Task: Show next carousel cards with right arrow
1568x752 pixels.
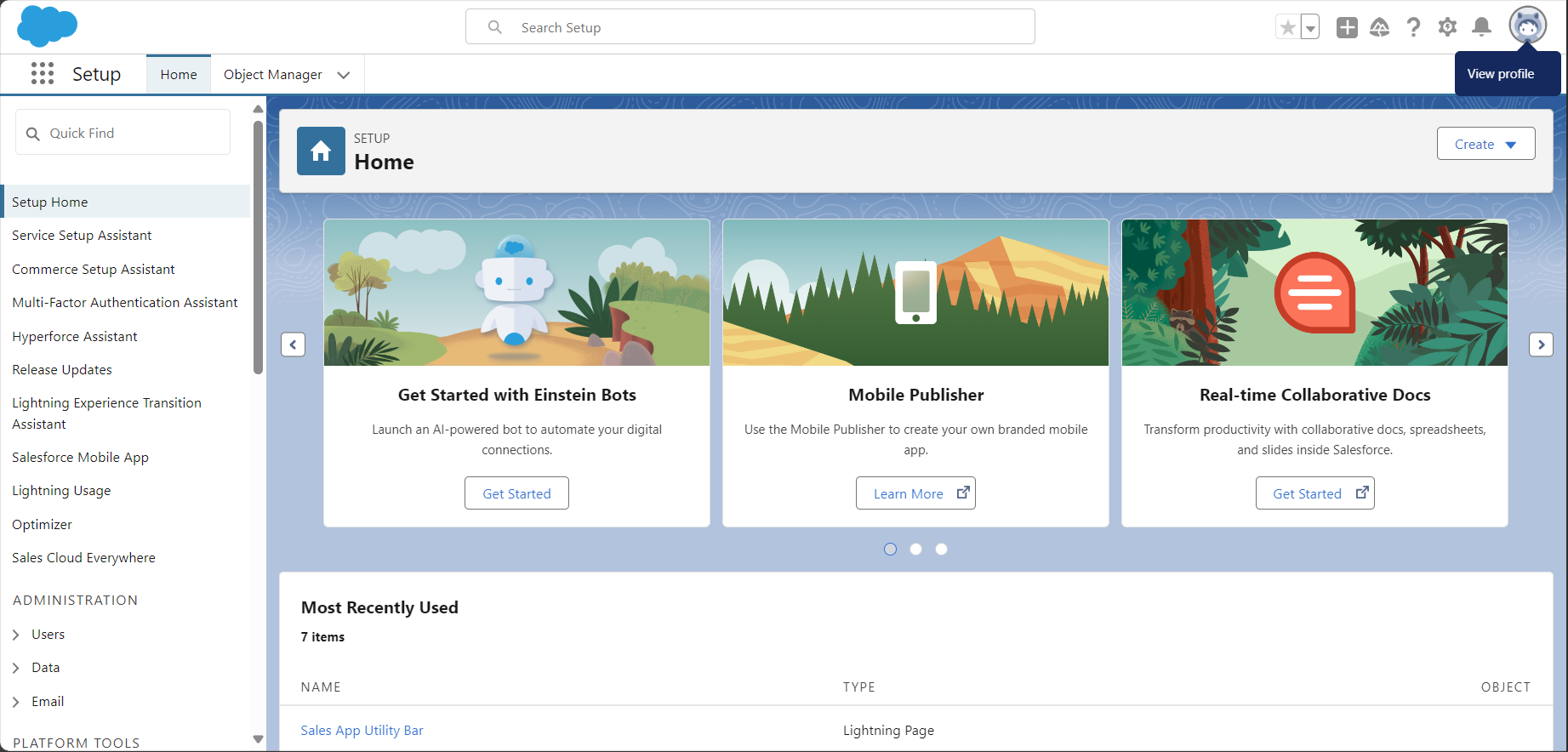Action: [x=1541, y=345]
